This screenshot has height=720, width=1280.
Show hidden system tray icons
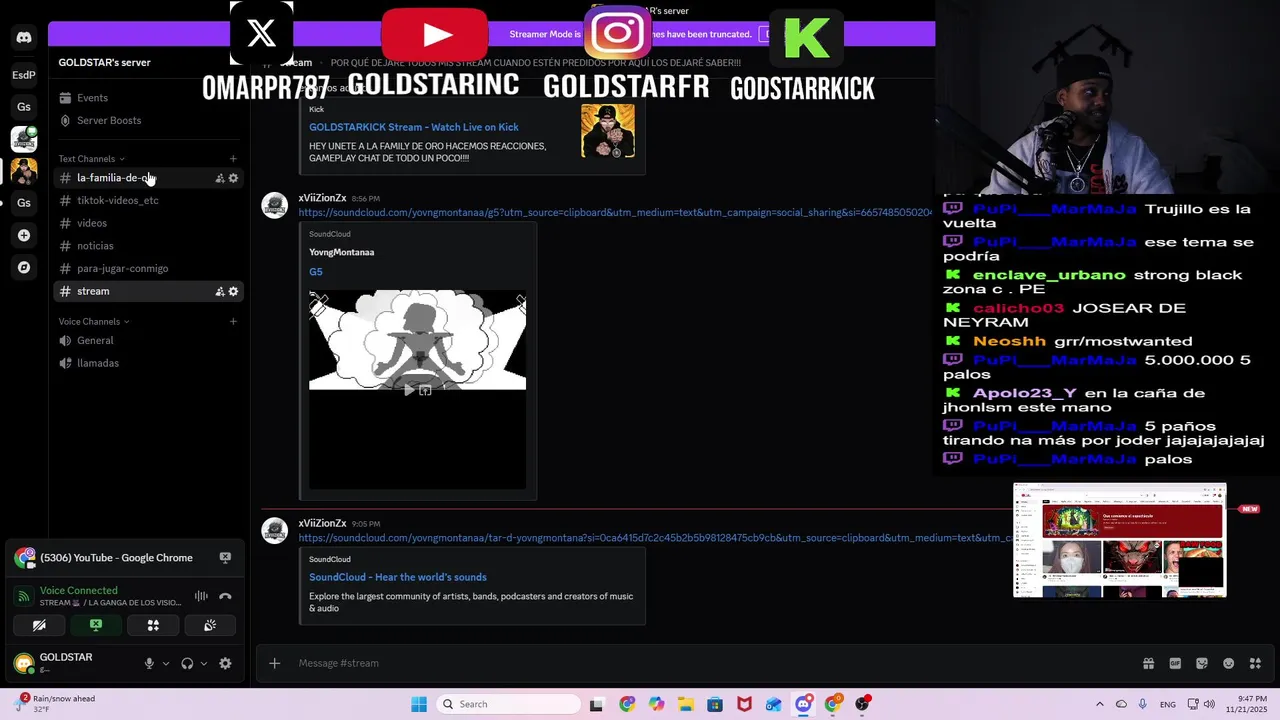(1100, 704)
